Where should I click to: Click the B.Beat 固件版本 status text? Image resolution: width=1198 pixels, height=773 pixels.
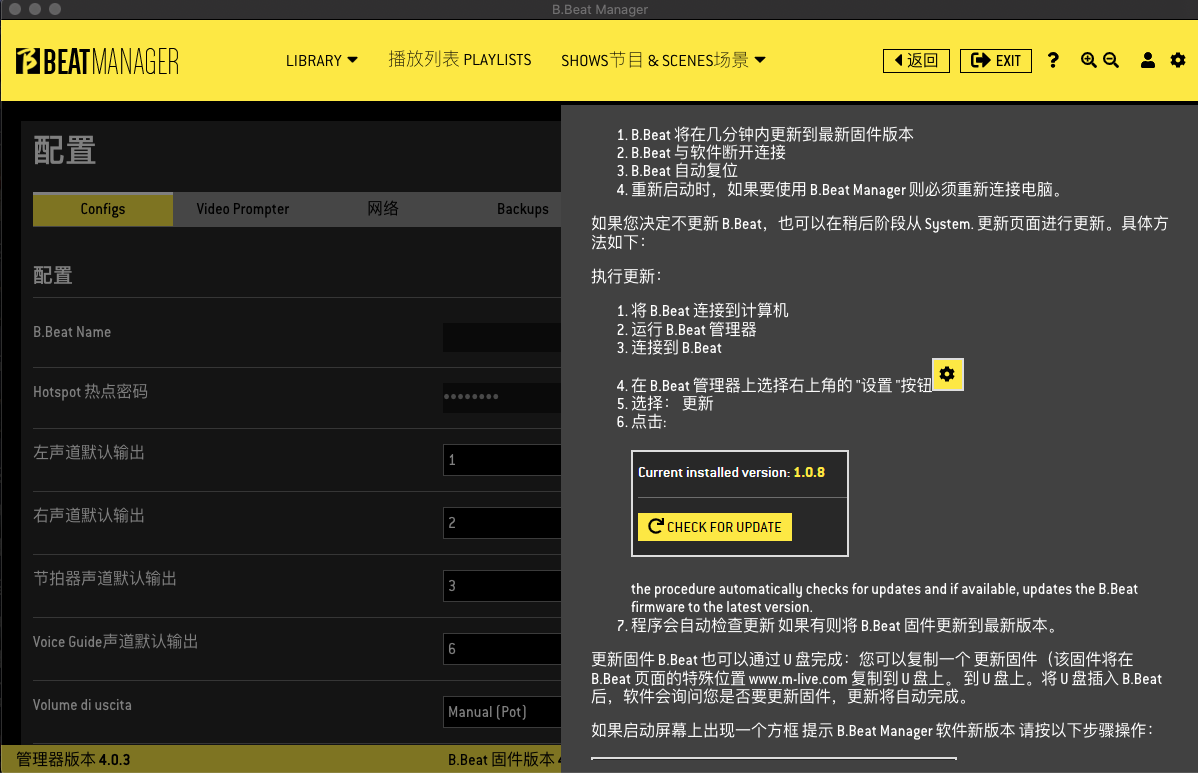point(504,760)
